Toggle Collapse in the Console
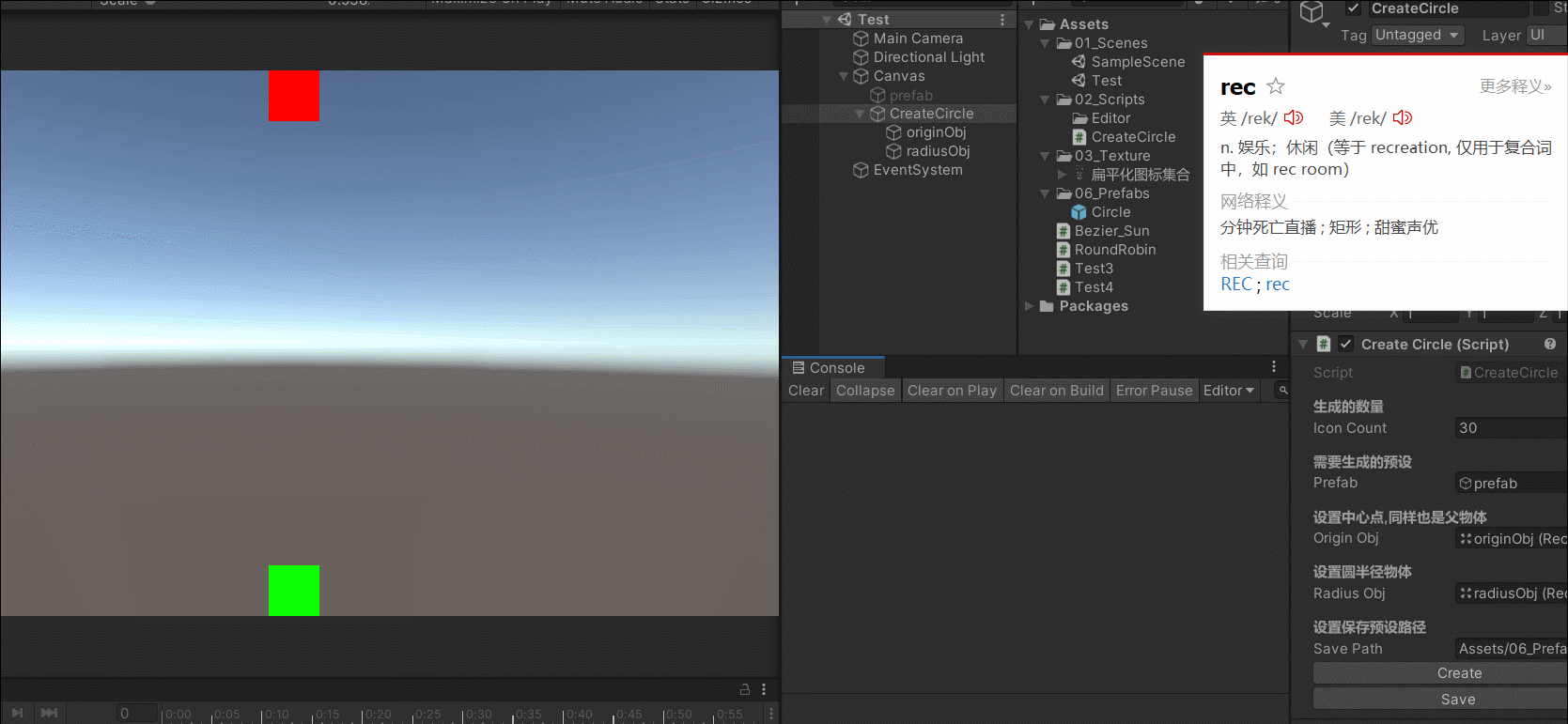Image resolution: width=1568 pixels, height=724 pixels. [x=865, y=391]
